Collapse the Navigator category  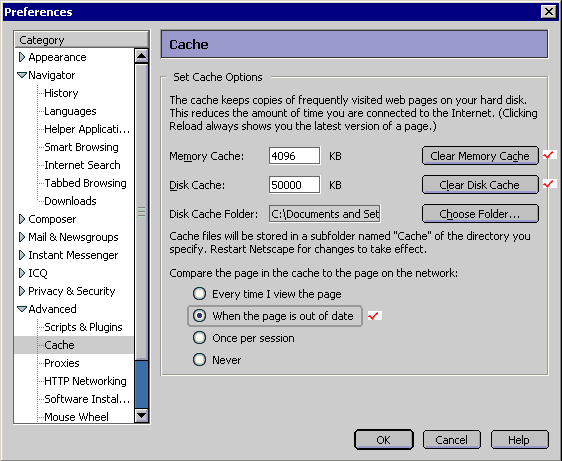tap(22, 75)
